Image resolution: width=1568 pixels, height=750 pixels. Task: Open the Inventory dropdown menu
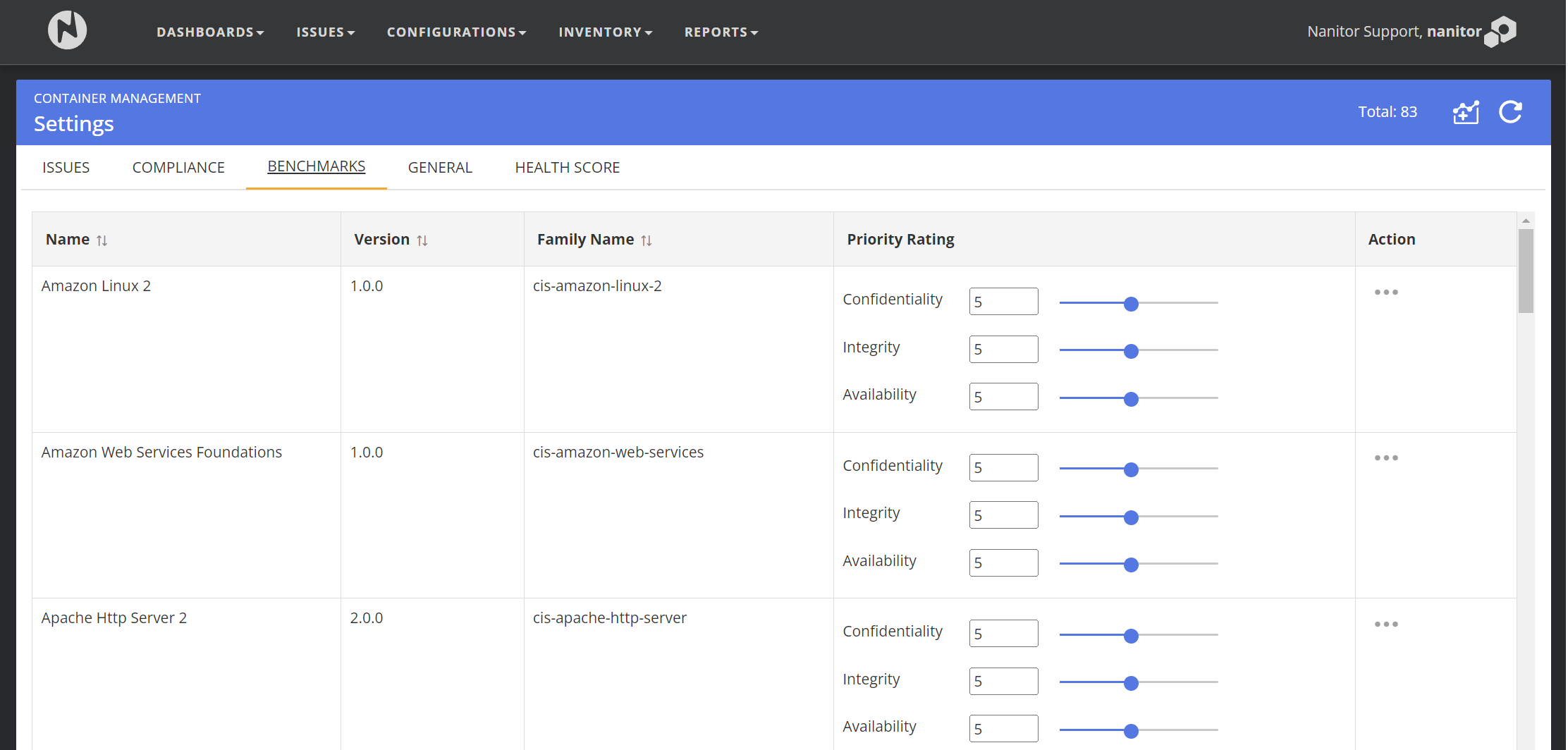(x=605, y=32)
